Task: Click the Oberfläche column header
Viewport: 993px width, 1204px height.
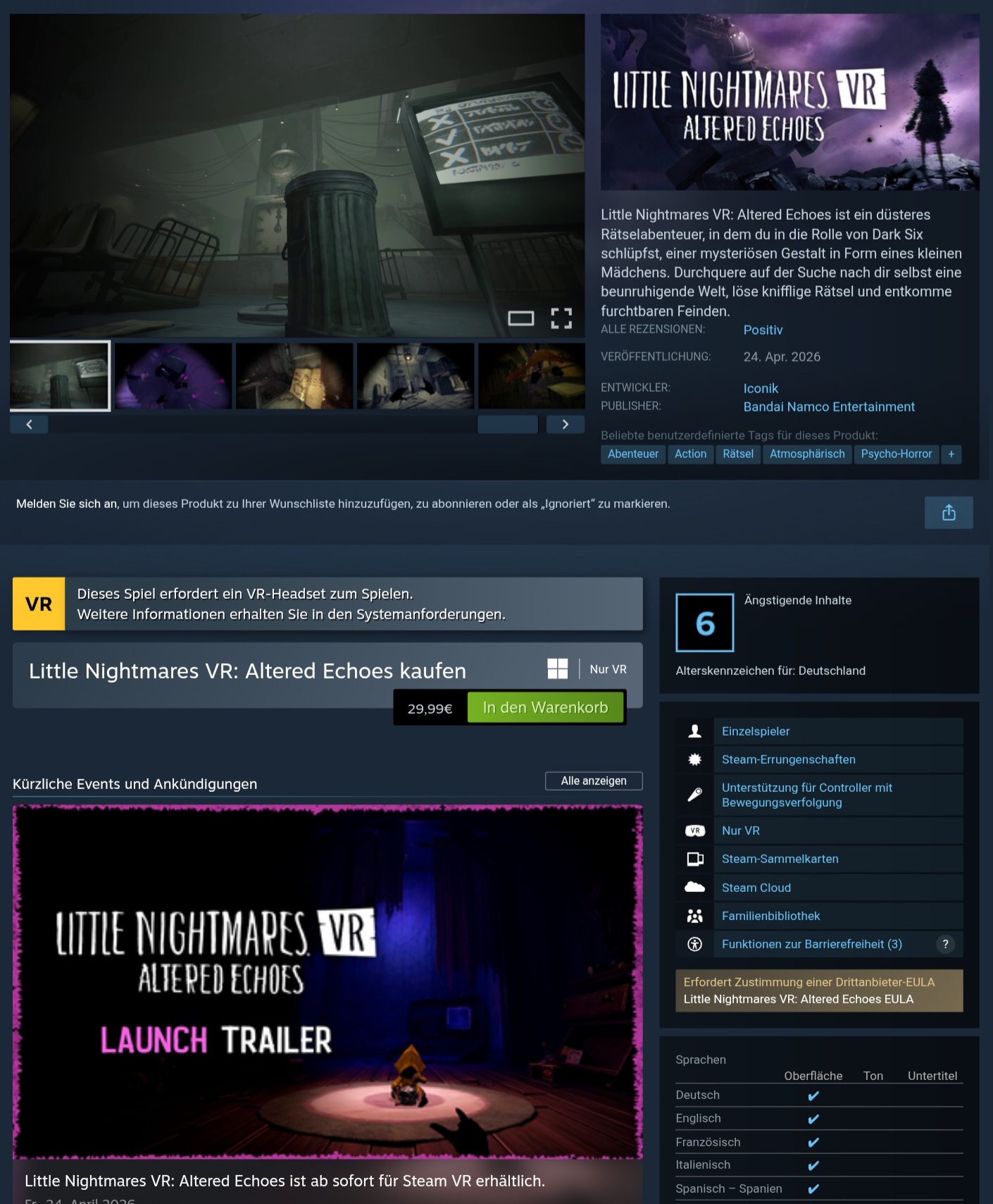Action: point(813,1076)
